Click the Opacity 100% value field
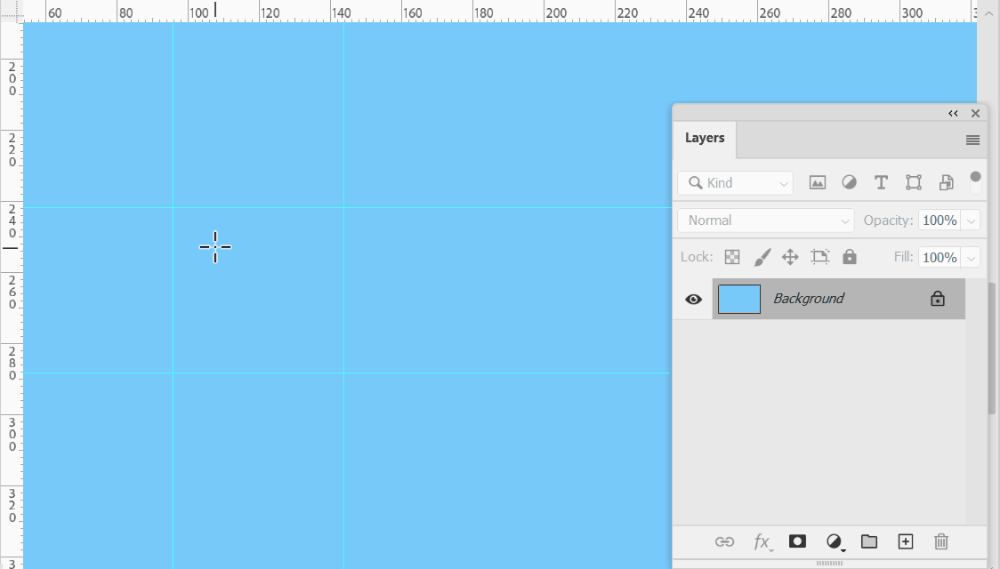 tap(939, 221)
